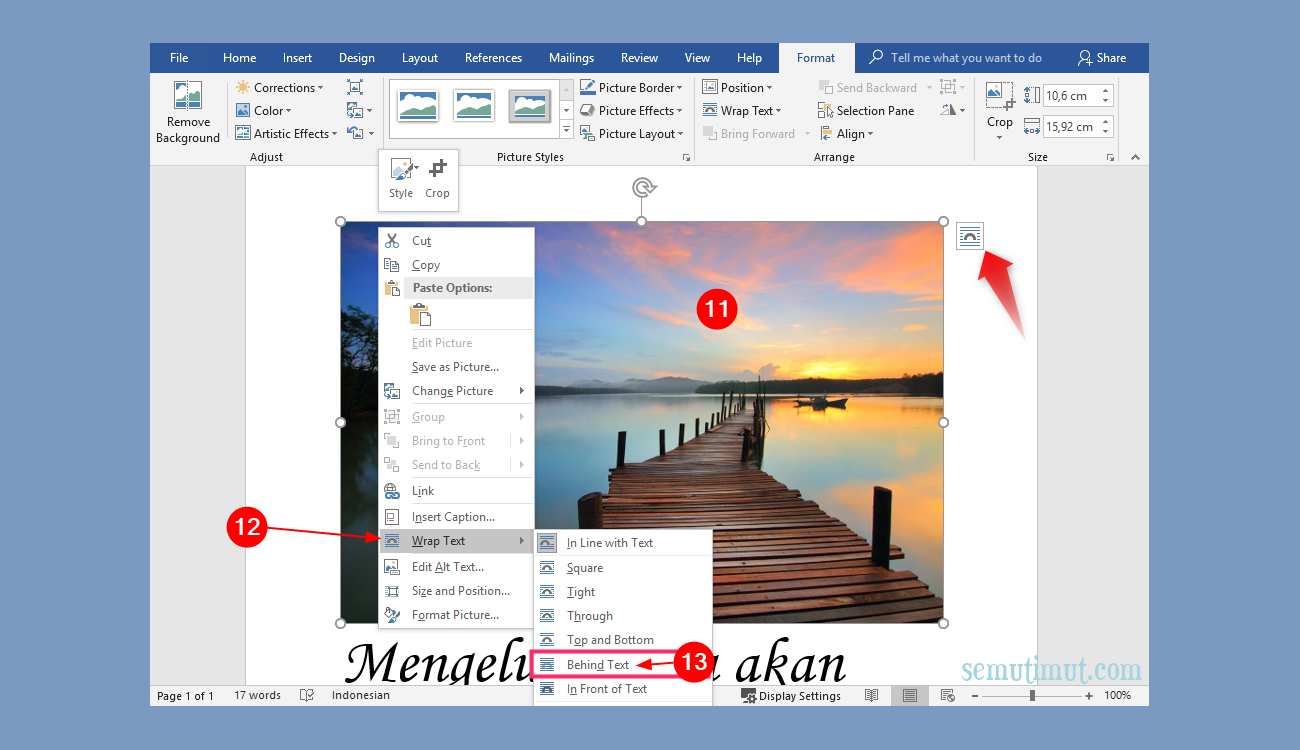Open the Rotate Objects dropdown
Image resolution: width=1300 pixels, height=750 pixels.
click(953, 111)
